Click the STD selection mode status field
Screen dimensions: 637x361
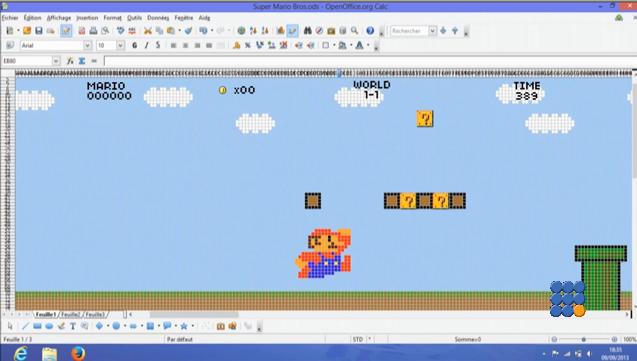tap(358, 339)
